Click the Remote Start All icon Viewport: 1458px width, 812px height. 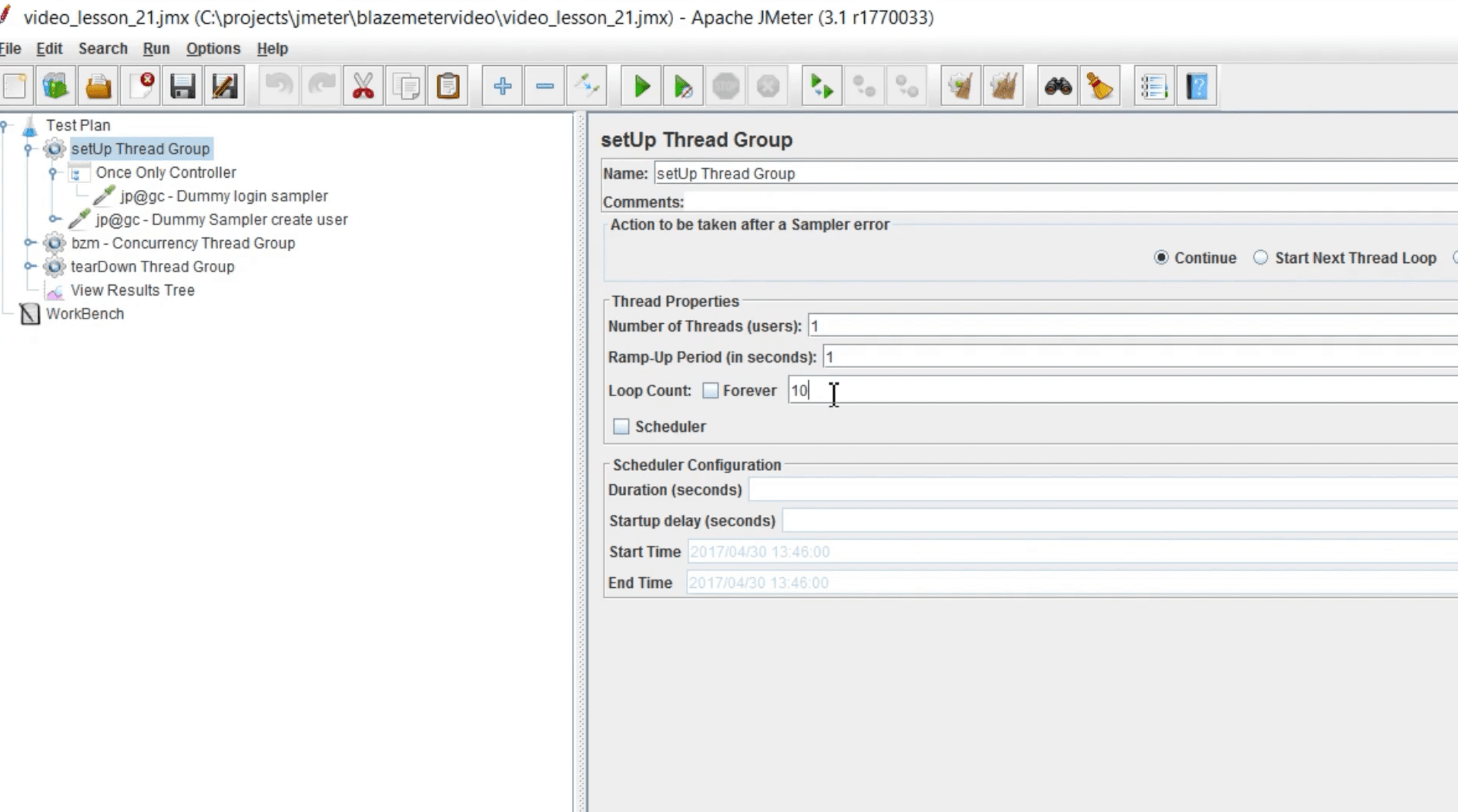click(x=821, y=87)
